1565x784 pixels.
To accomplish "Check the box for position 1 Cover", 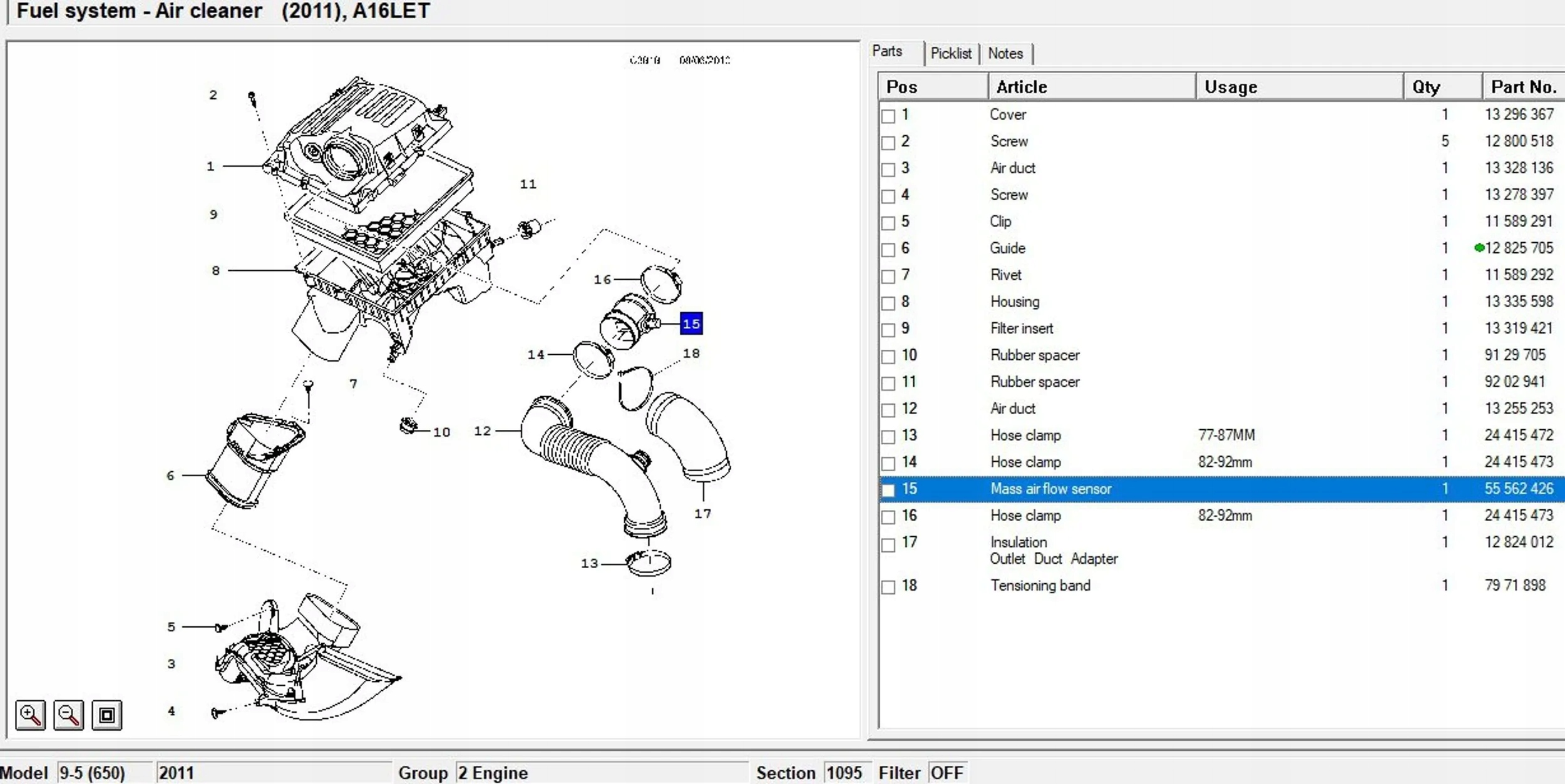I will coord(888,116).
